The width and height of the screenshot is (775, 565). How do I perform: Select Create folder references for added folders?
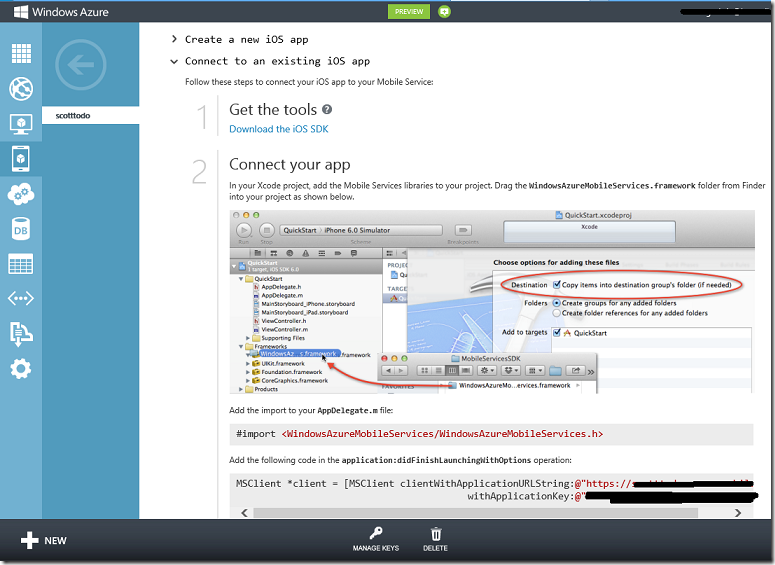[557, 313]
